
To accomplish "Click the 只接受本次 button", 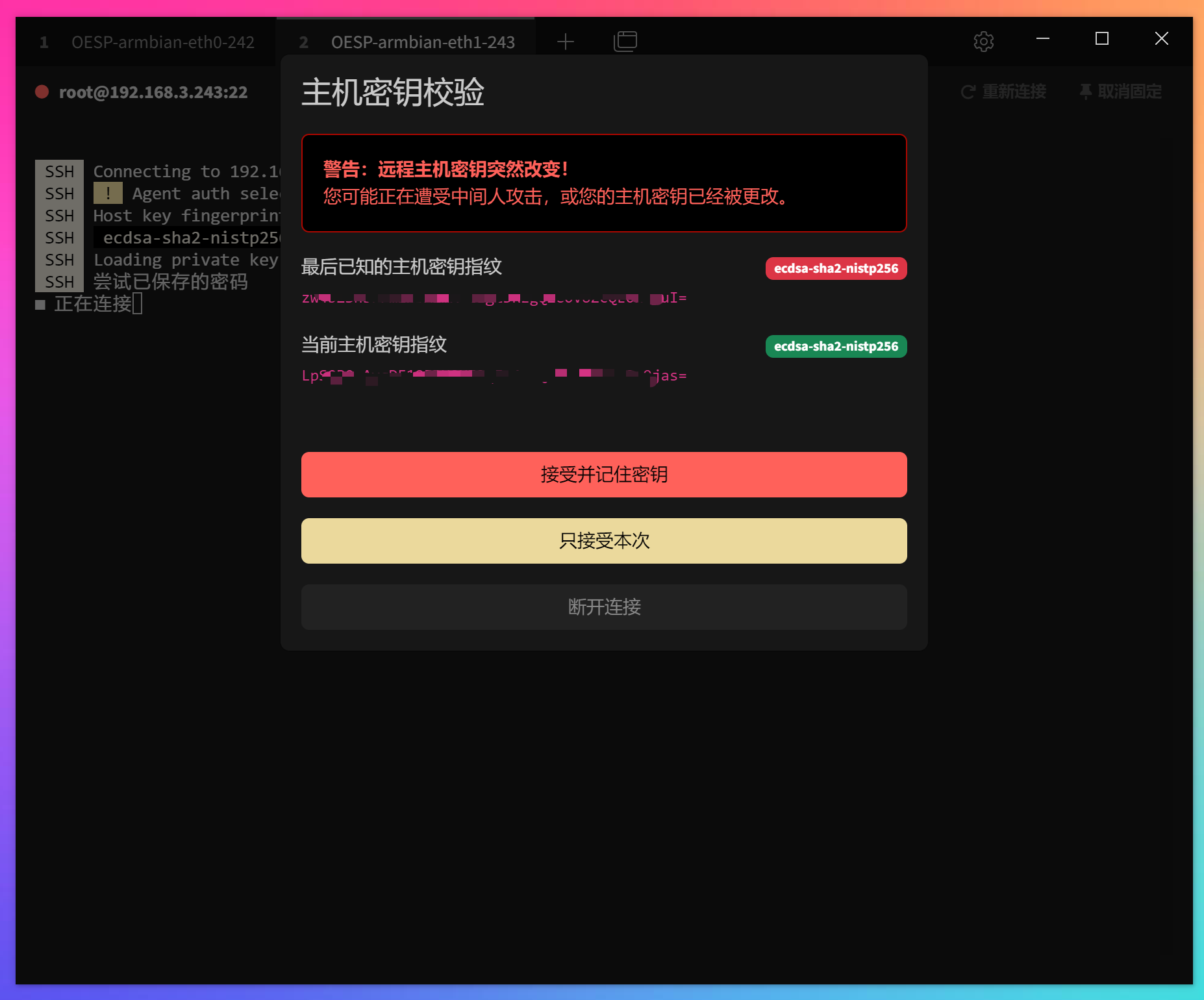I will tap(603, 541).
